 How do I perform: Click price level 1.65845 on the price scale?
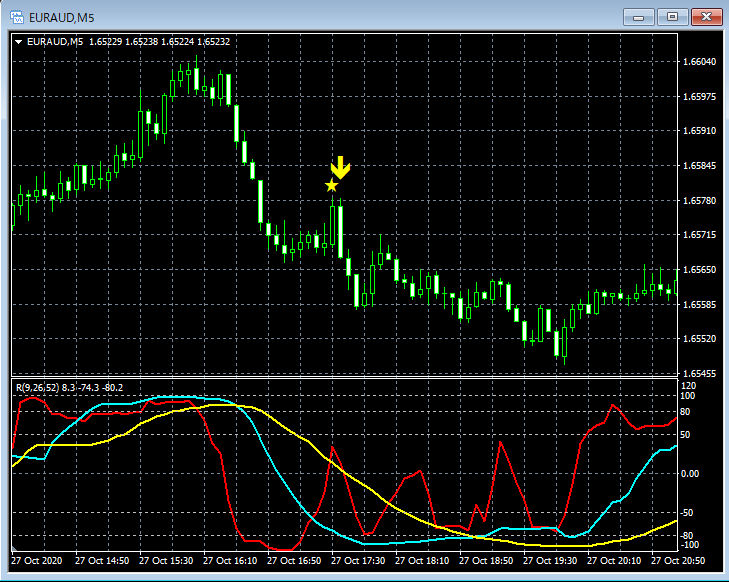pos(699,165)
